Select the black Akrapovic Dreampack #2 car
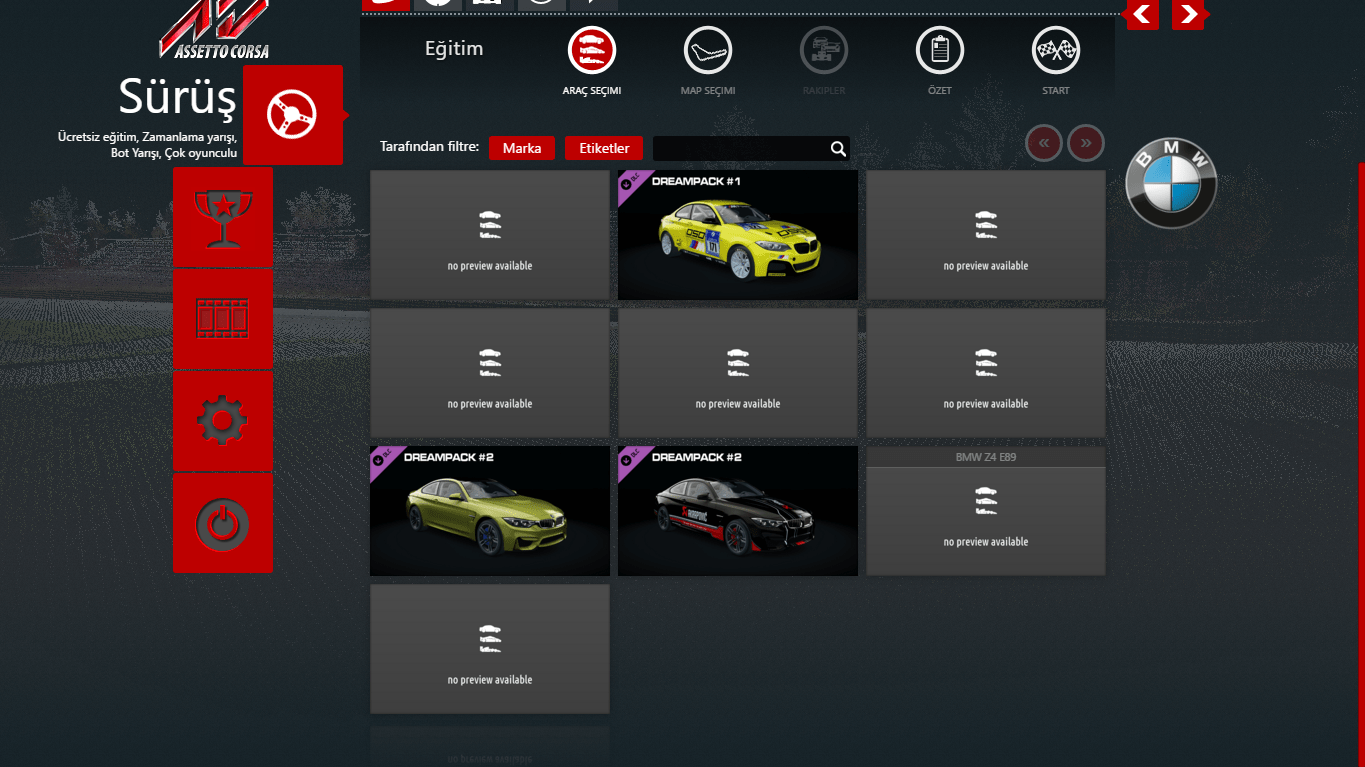1365x767 pixels. 738,511
